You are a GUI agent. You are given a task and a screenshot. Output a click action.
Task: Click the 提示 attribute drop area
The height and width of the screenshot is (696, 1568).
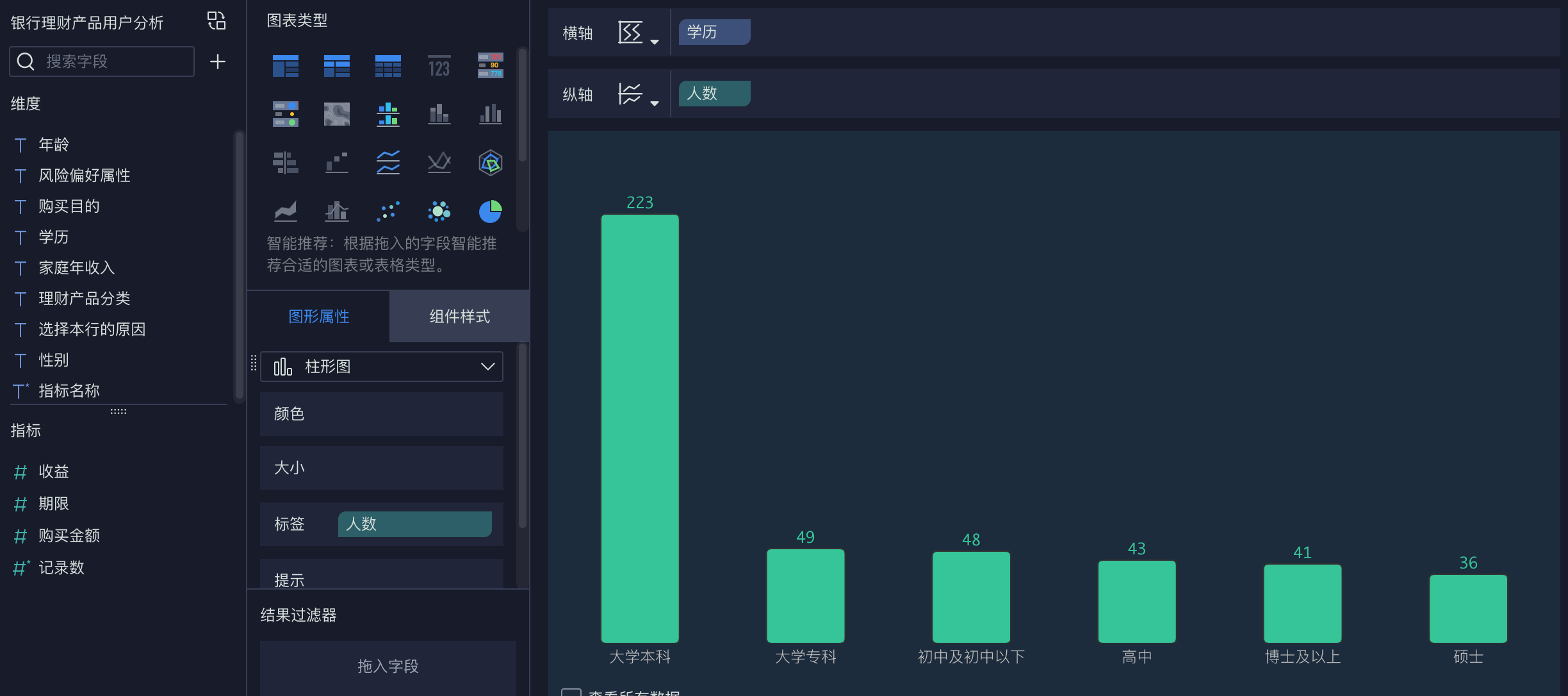[382, 574]
